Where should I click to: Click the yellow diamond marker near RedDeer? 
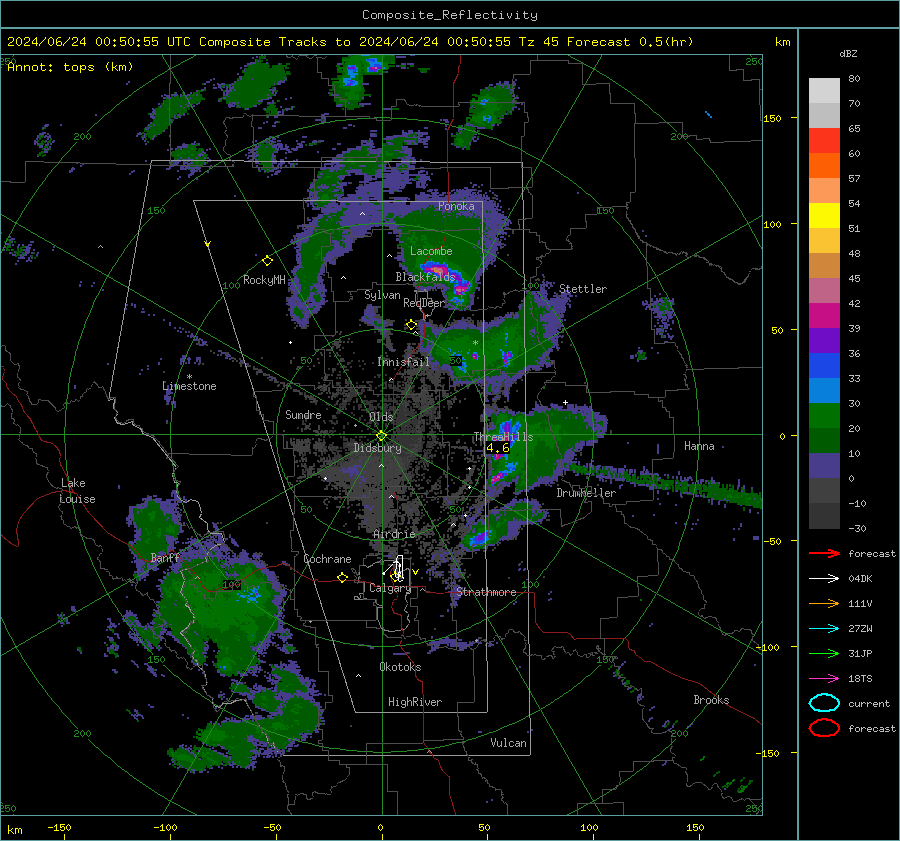[x=411, y=325]
